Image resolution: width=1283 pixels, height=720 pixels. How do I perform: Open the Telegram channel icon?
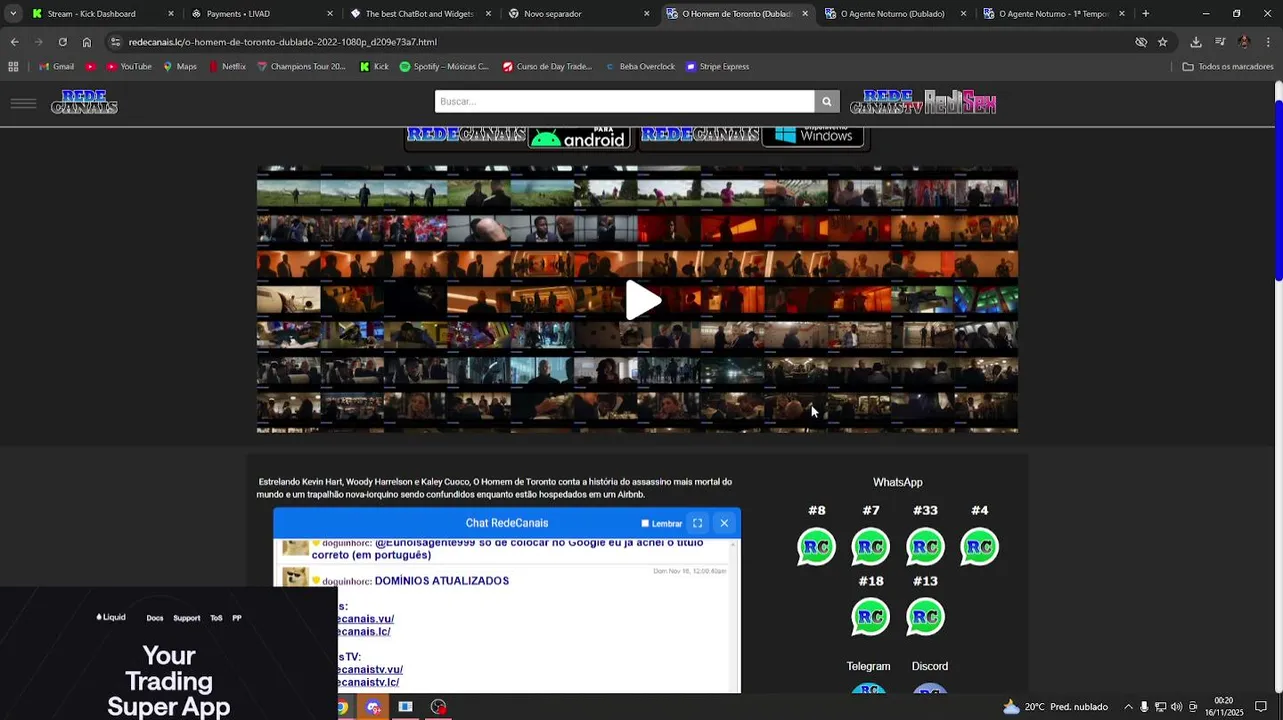coord(869,689)
